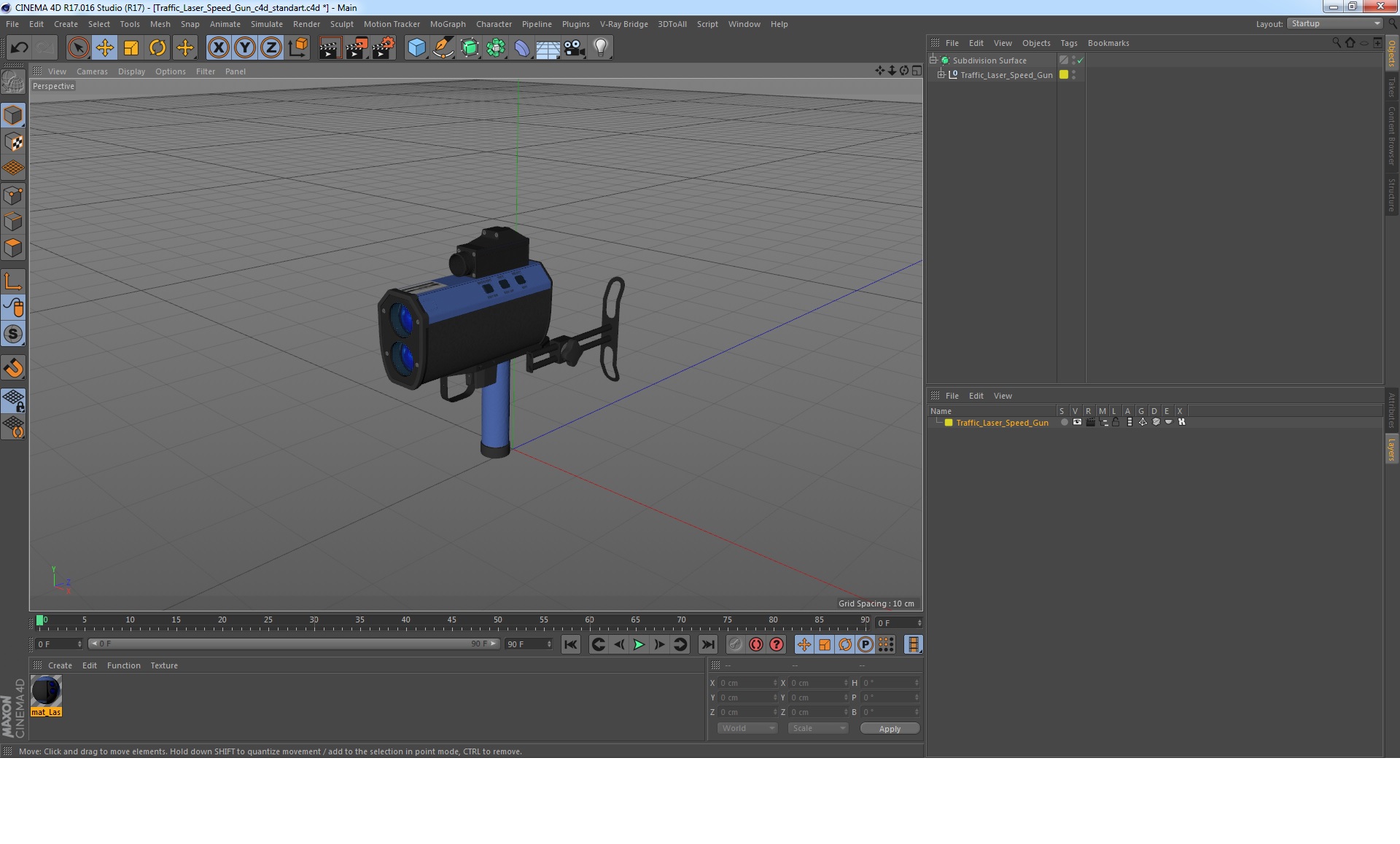
Task: Open the World coordinate dropdown
Action: pyautogui.click(x=747, y=728)
